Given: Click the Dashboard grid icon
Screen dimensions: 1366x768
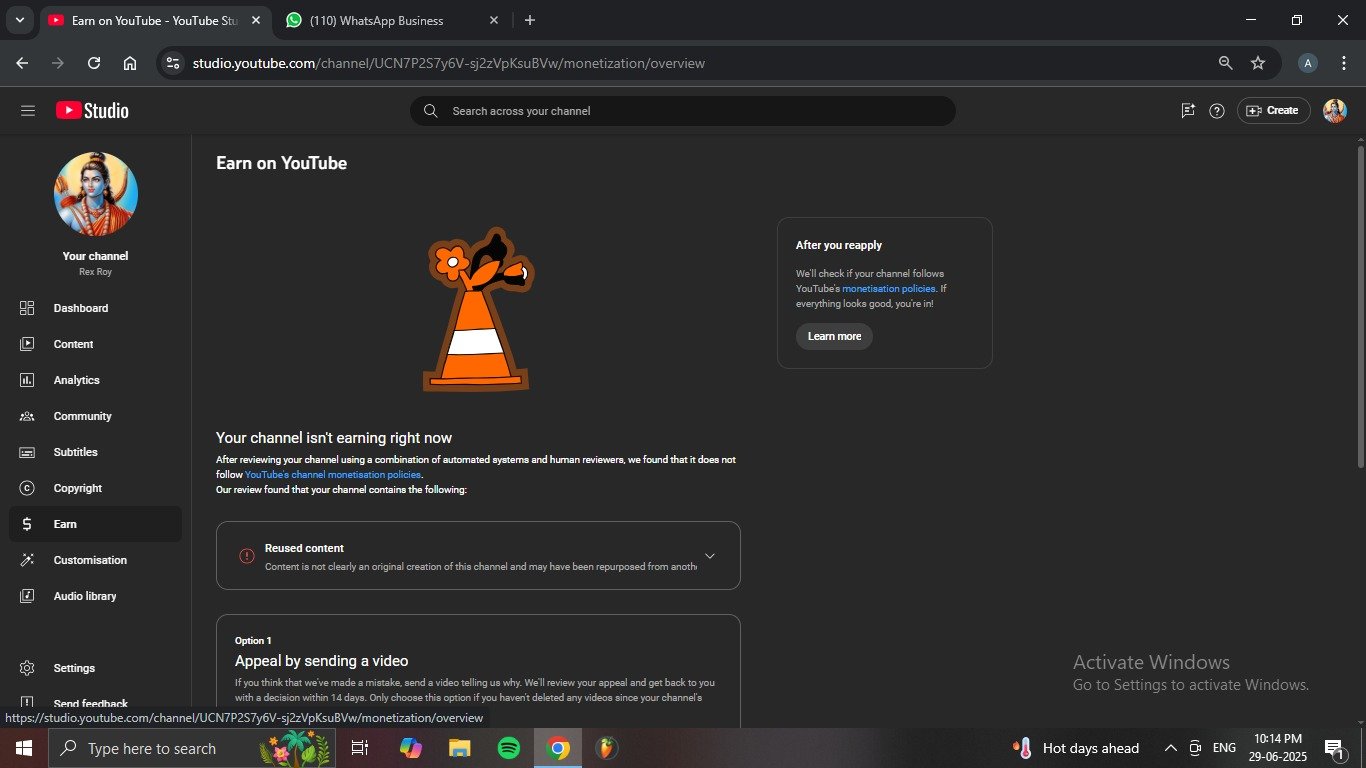Looking at the screenshot, I should pyautogui.click(x=27, y=308).
